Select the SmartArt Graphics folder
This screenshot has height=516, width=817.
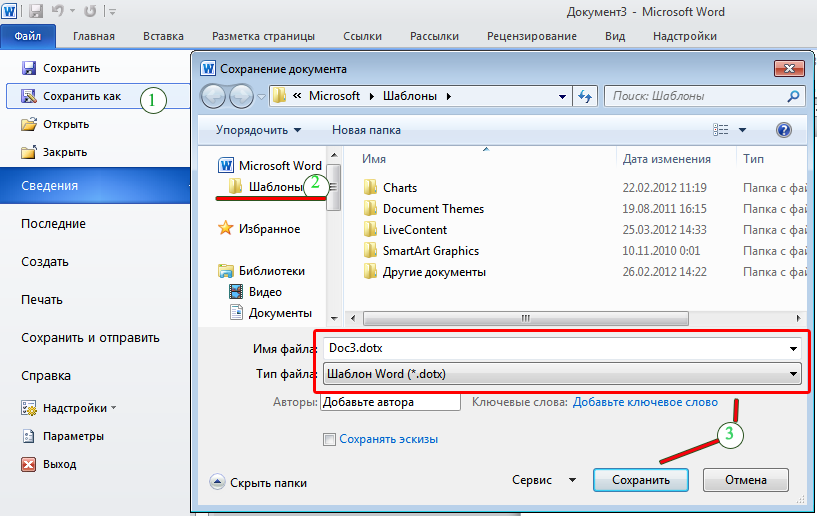[x=421, y=251]
